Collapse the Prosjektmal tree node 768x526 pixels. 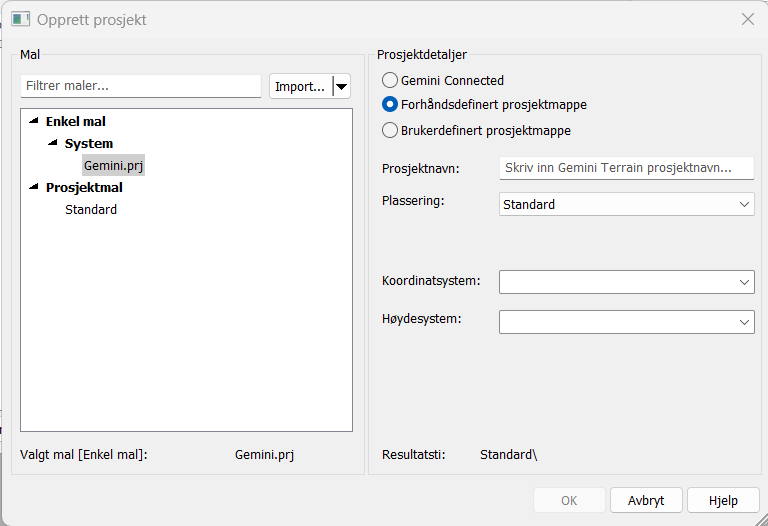34,187
